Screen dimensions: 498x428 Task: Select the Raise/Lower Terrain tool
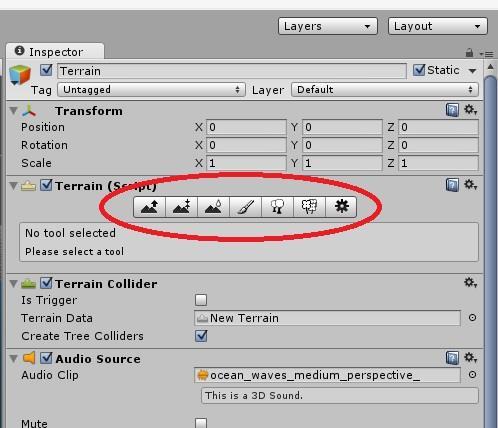click(x=149, y=207)
